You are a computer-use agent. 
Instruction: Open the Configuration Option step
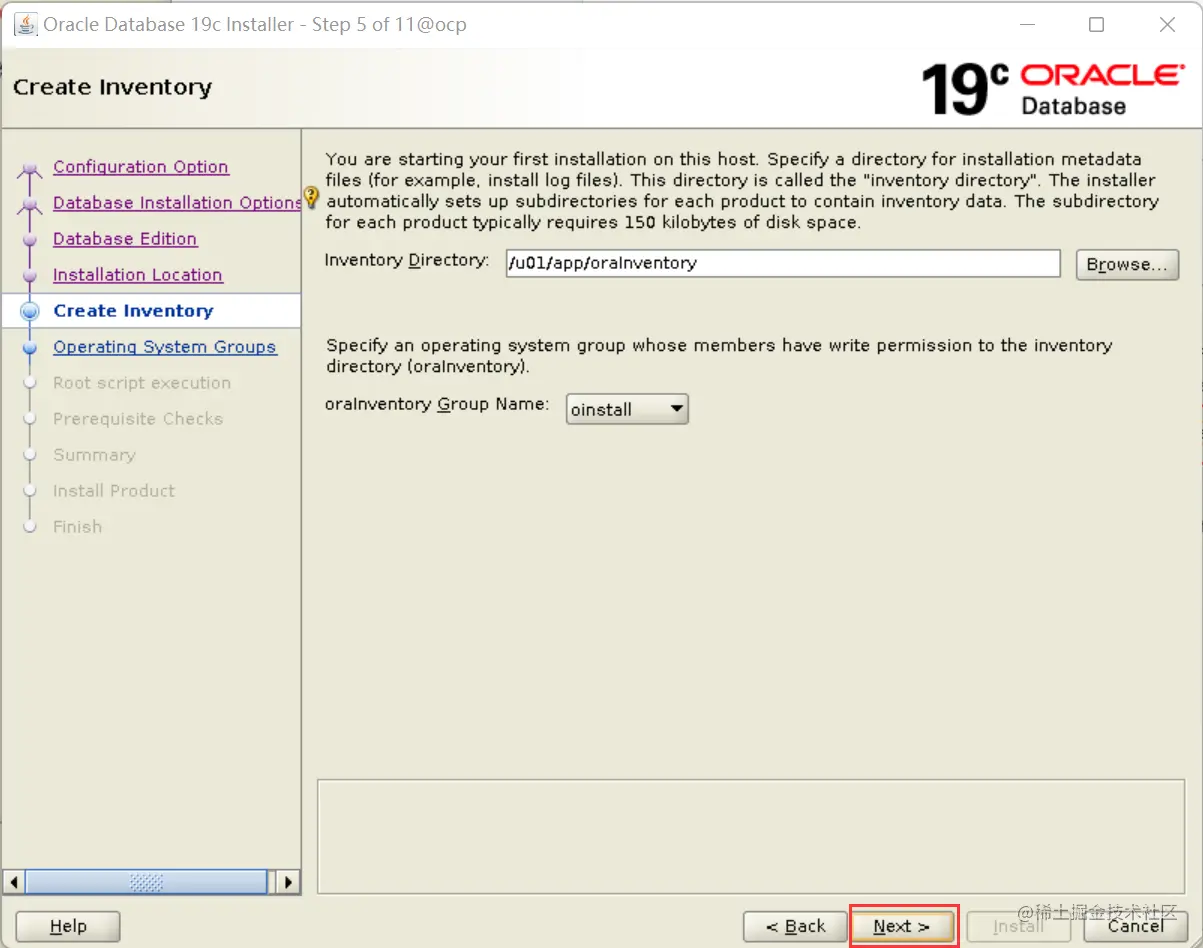tap(140, 167)
